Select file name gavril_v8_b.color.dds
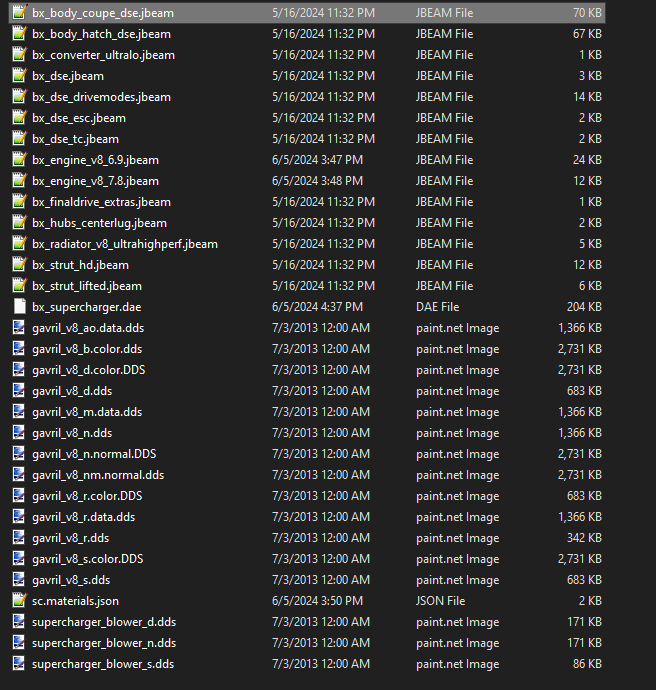Viewport: 656px width, 690px height. [x=87, y=349]
